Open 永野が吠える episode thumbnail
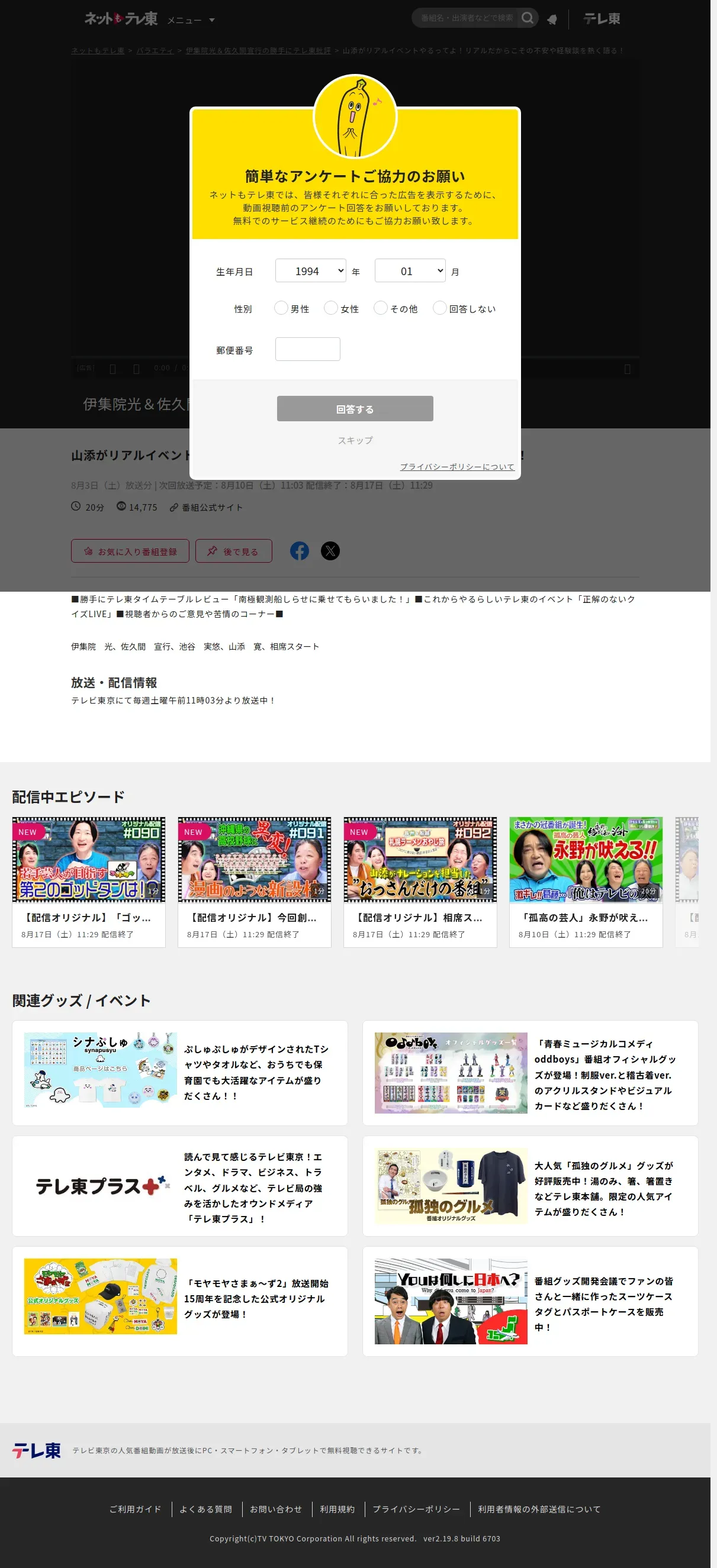The width and height of the screenshot is (717, 1568). tap(586, 860)
